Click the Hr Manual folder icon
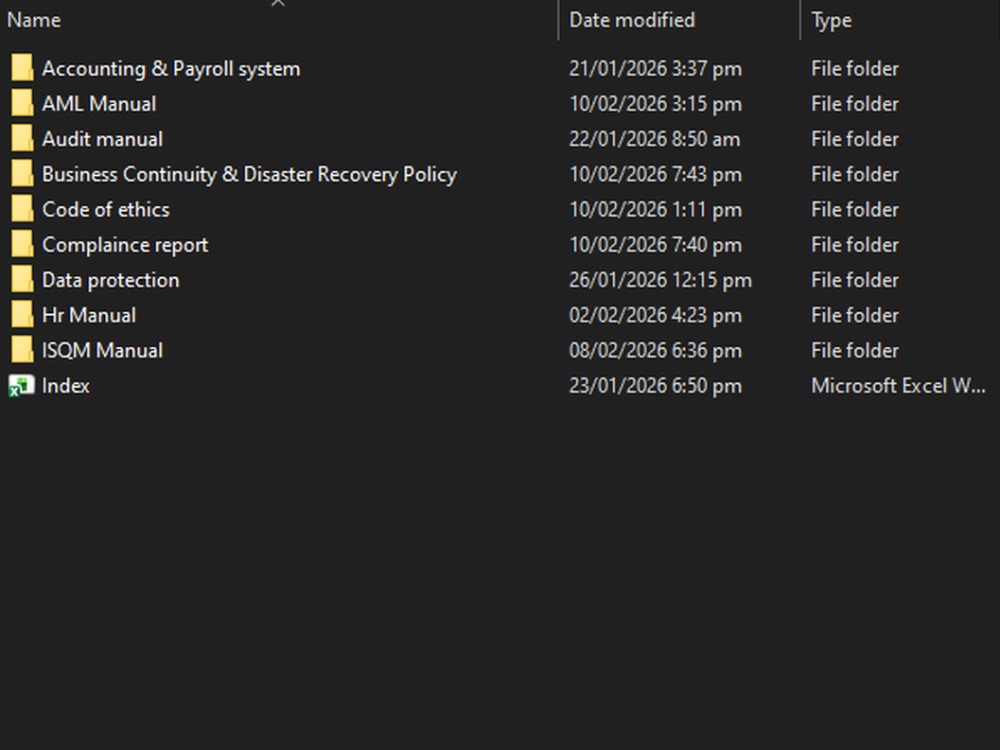 point(22,314)
